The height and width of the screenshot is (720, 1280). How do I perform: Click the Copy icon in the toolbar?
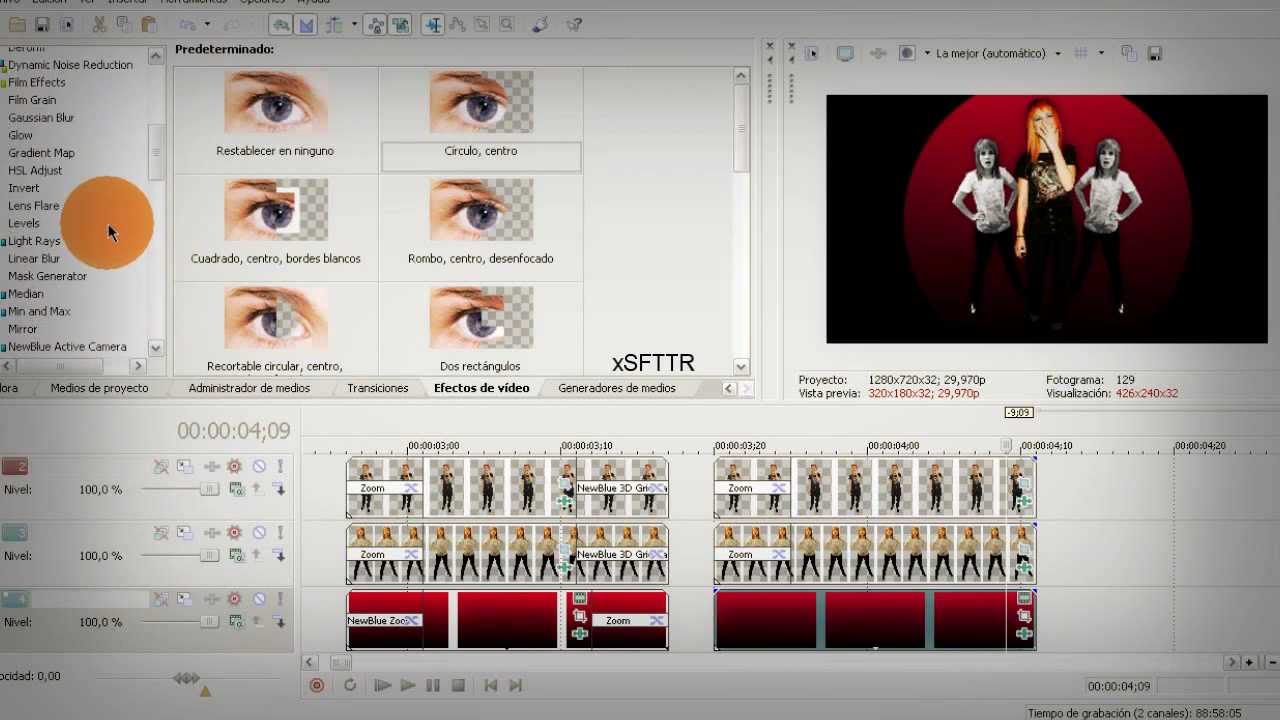tap(124, 24)
